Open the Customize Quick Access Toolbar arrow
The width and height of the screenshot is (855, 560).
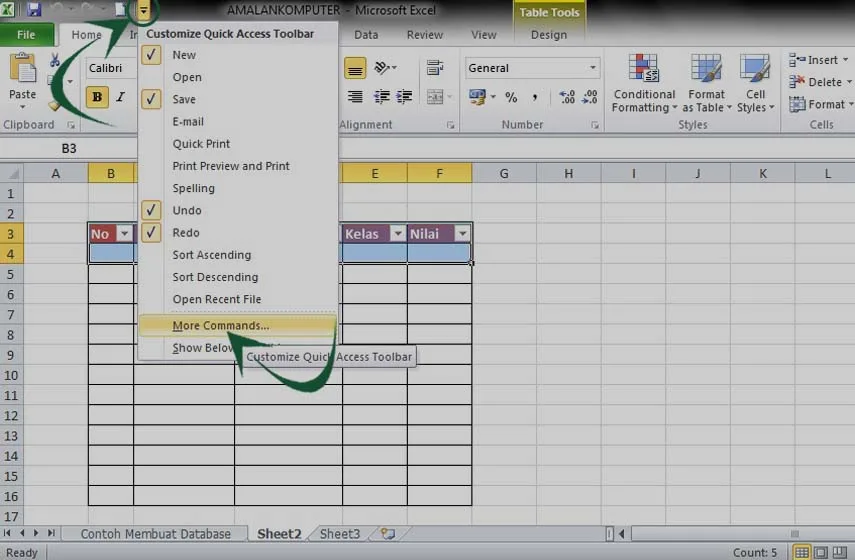point(143,10)
